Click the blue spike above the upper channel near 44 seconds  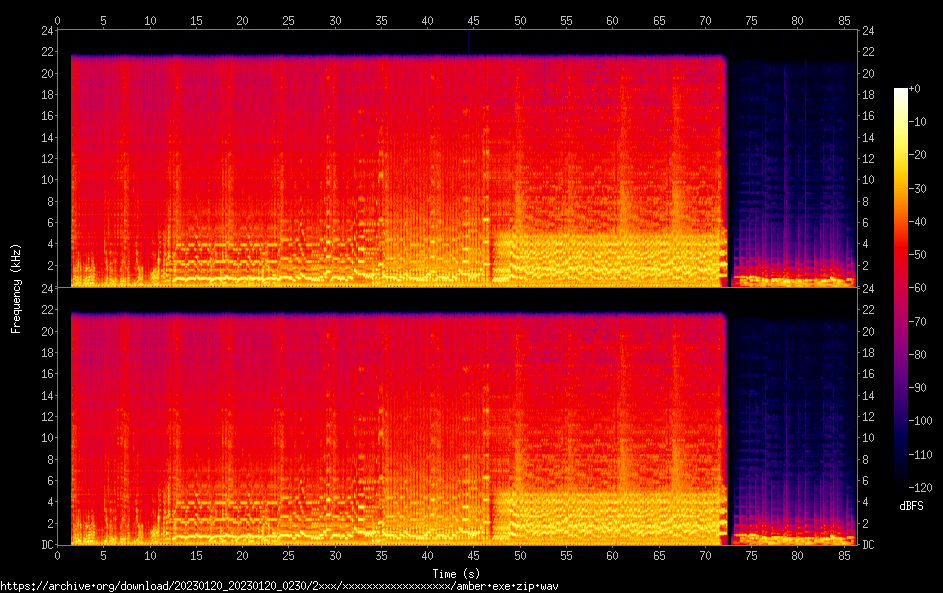click(x=468, y=42)
